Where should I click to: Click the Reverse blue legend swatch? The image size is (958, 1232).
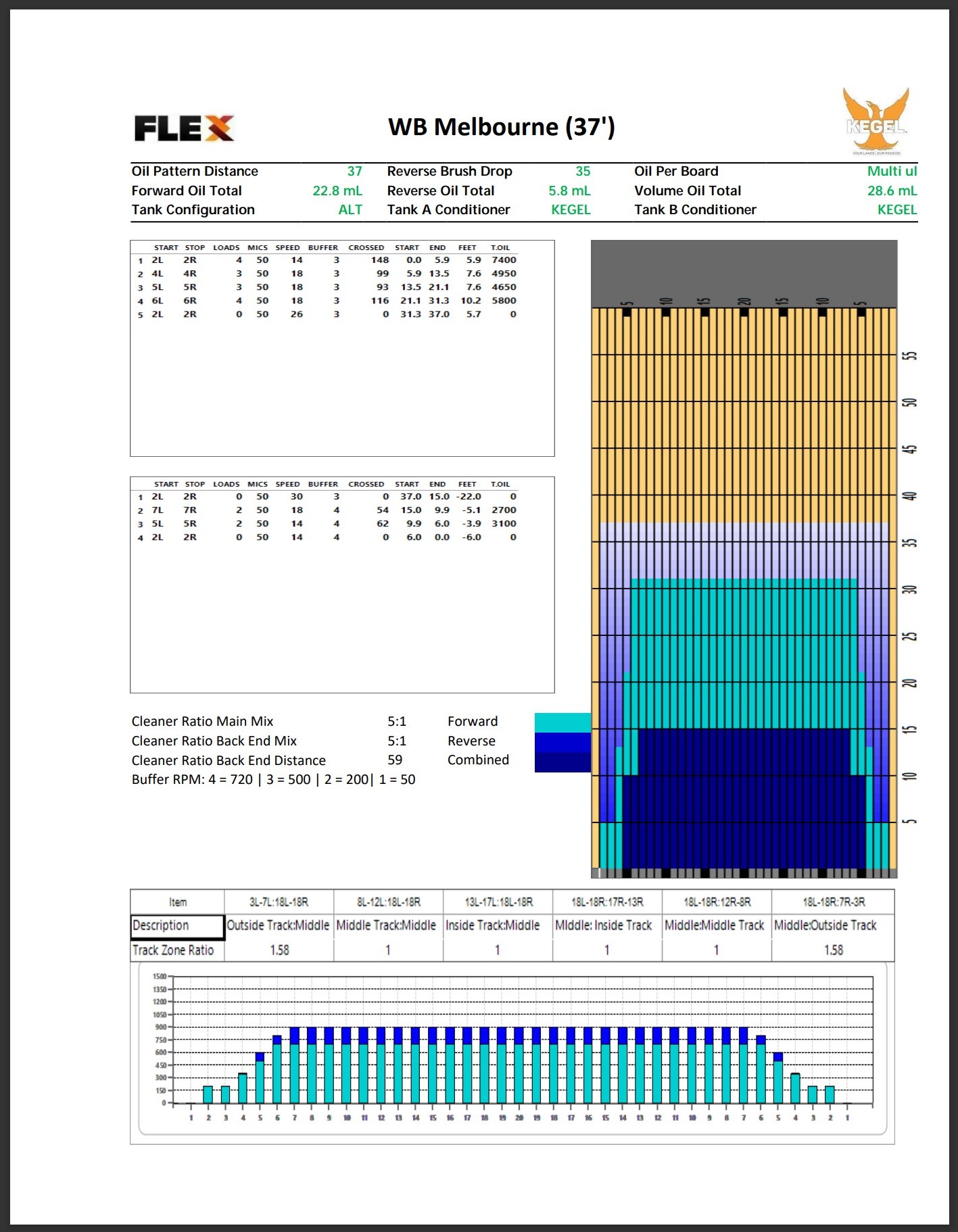tap(562, 742)
